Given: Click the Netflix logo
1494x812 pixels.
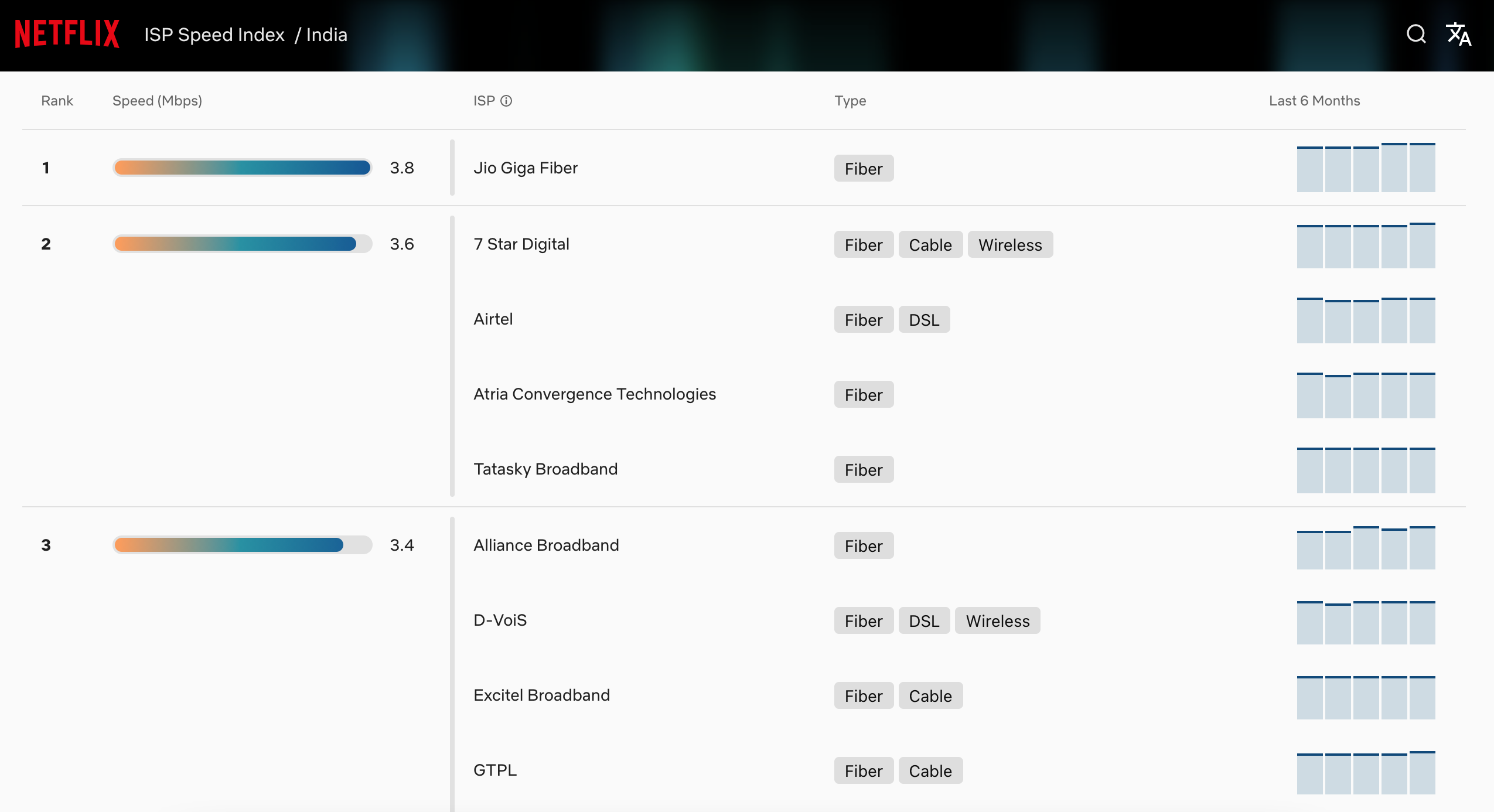Looking at the screenshot, I should tap(67, 34).
